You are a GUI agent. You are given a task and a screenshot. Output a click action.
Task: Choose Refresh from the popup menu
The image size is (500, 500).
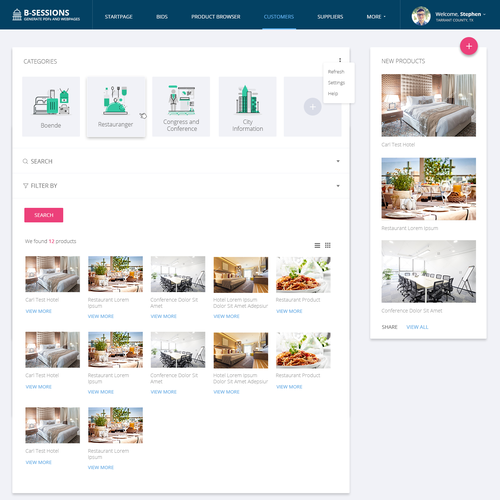coord(336,72)
